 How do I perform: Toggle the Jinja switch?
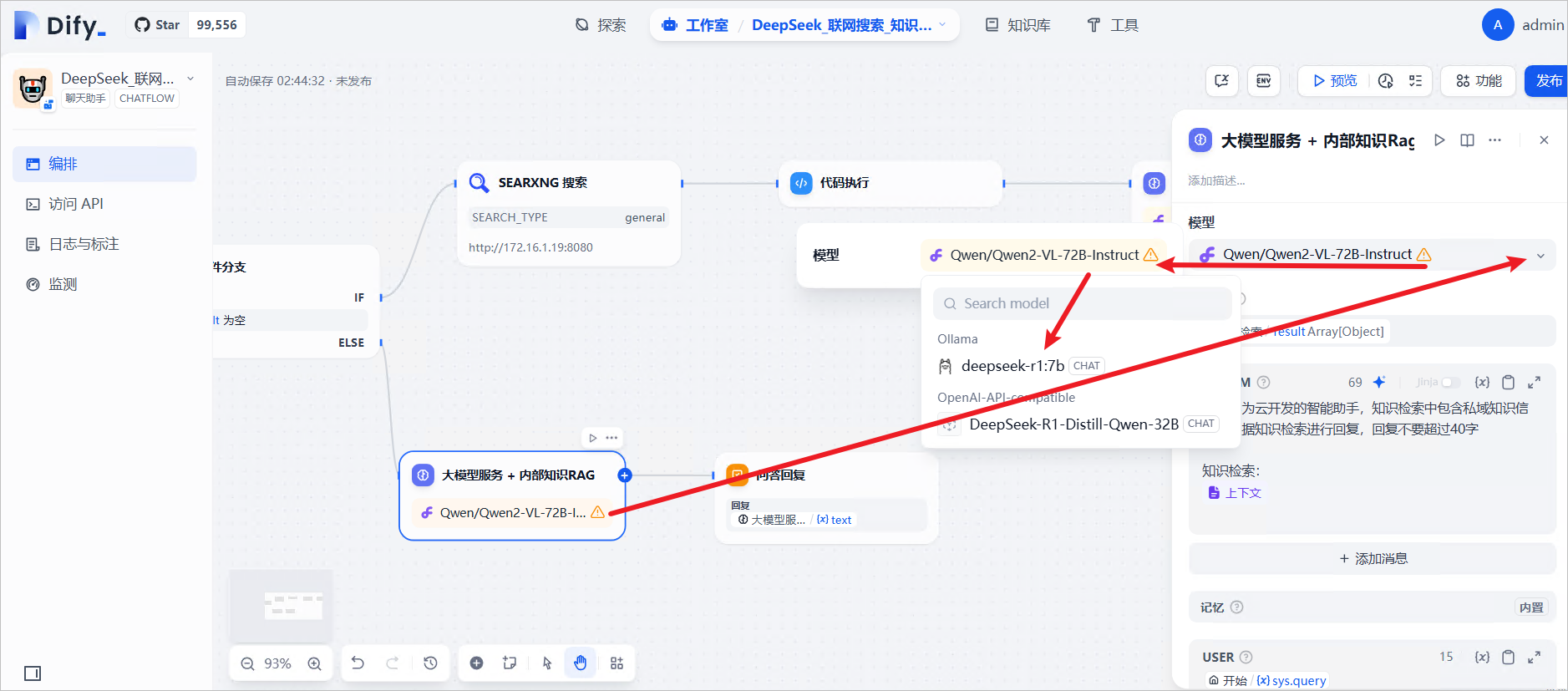tap(1451, 383)
